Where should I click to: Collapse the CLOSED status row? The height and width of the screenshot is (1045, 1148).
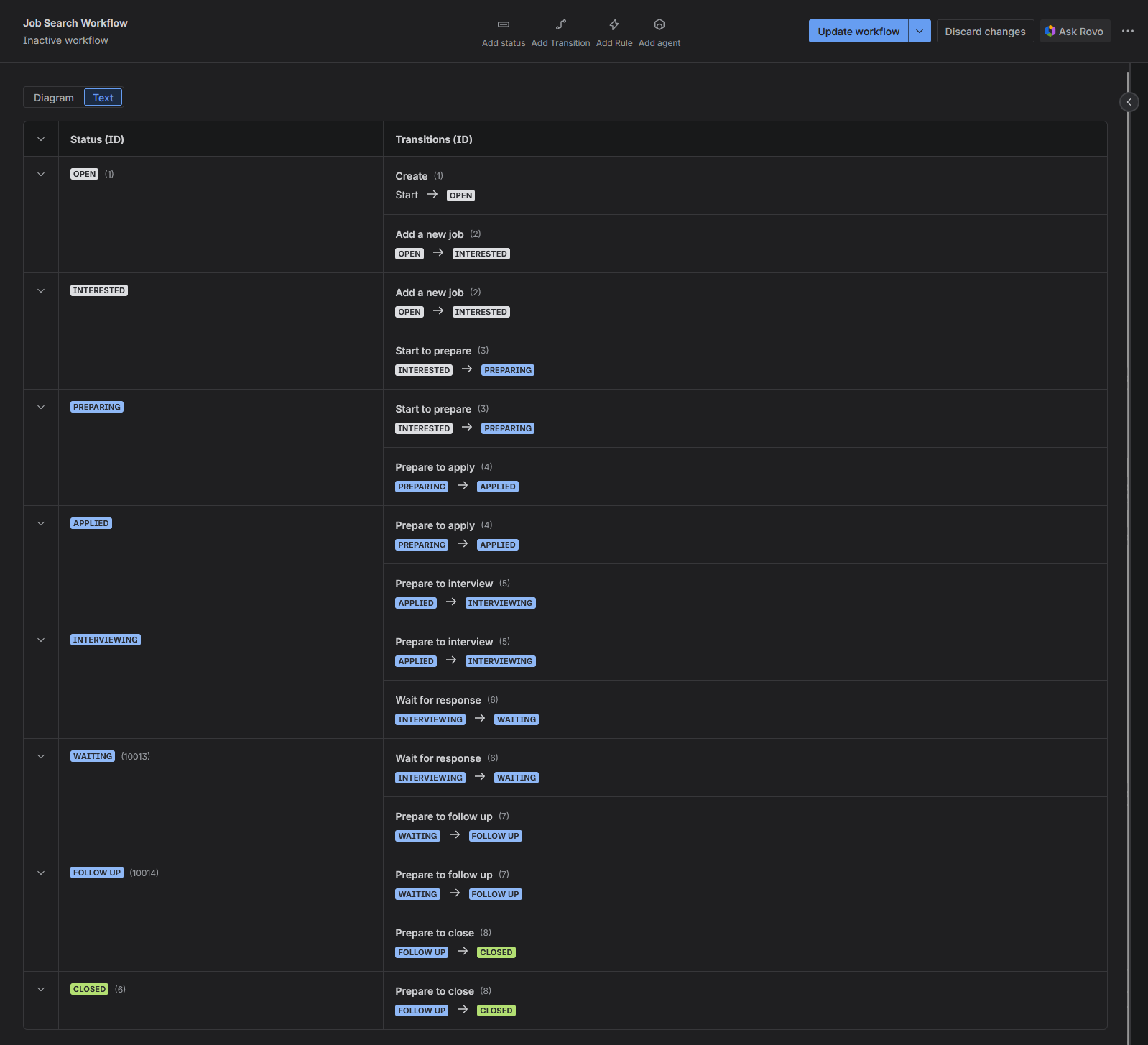click(41, 989)
